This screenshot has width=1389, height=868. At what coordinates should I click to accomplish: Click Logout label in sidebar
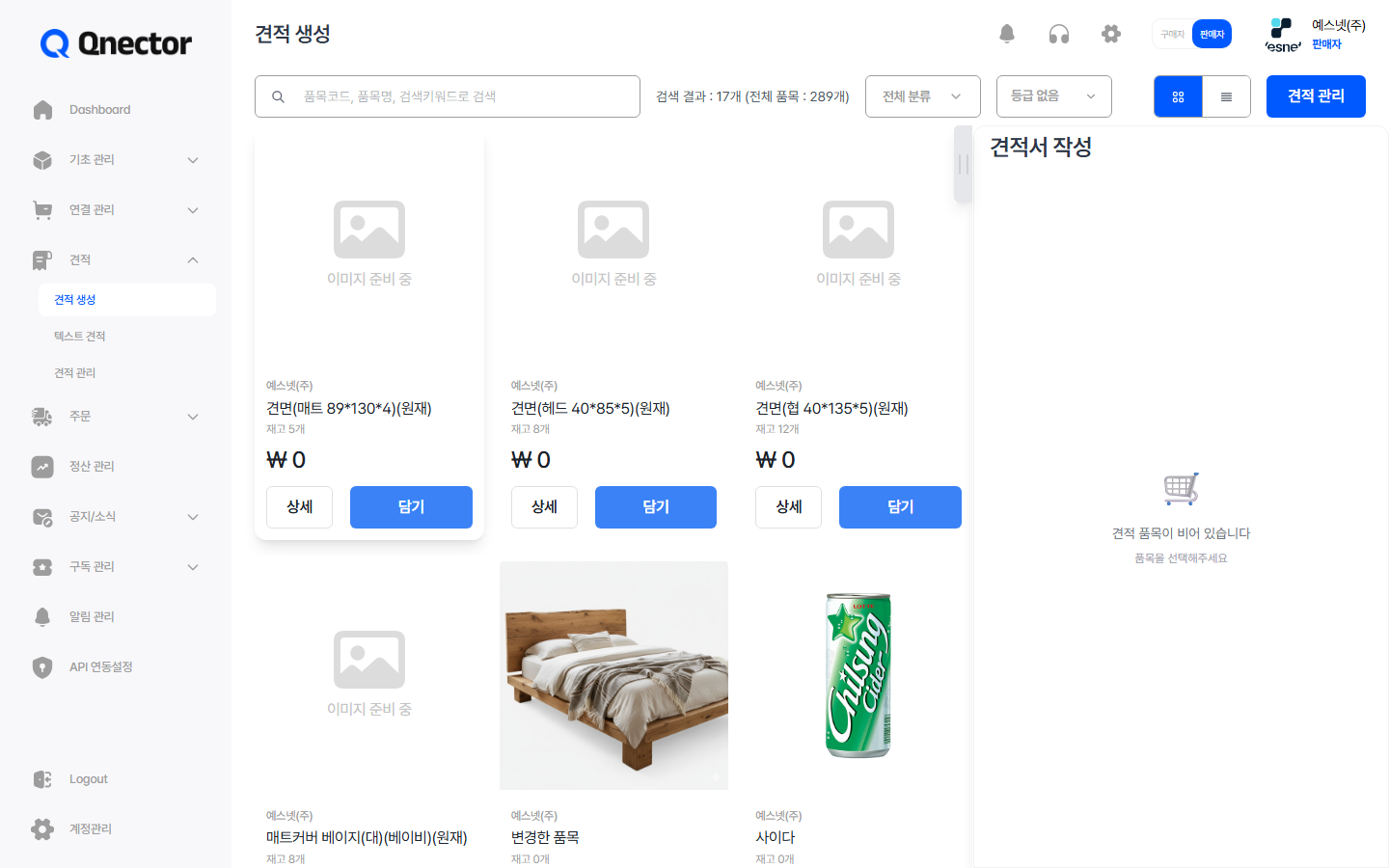click(x=89, y=779)
